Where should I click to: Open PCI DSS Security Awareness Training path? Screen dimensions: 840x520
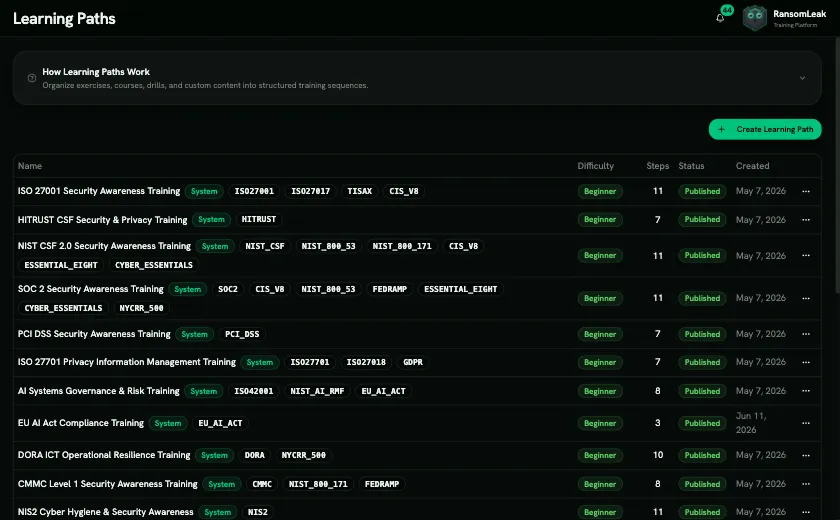click(94, 334)
